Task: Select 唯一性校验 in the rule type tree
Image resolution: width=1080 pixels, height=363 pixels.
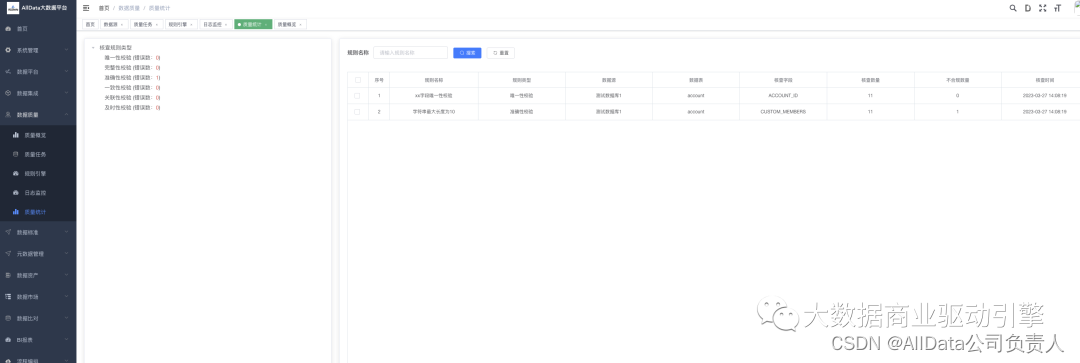Action: pos(132,58)
